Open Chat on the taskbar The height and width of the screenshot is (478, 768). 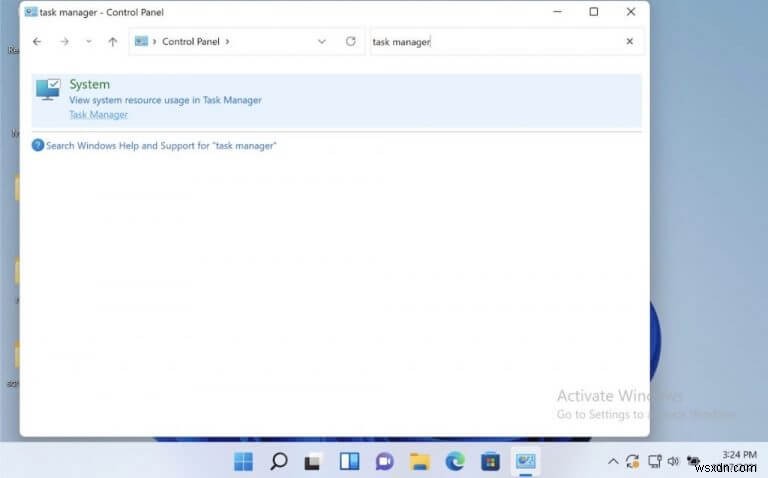(384, 461)
